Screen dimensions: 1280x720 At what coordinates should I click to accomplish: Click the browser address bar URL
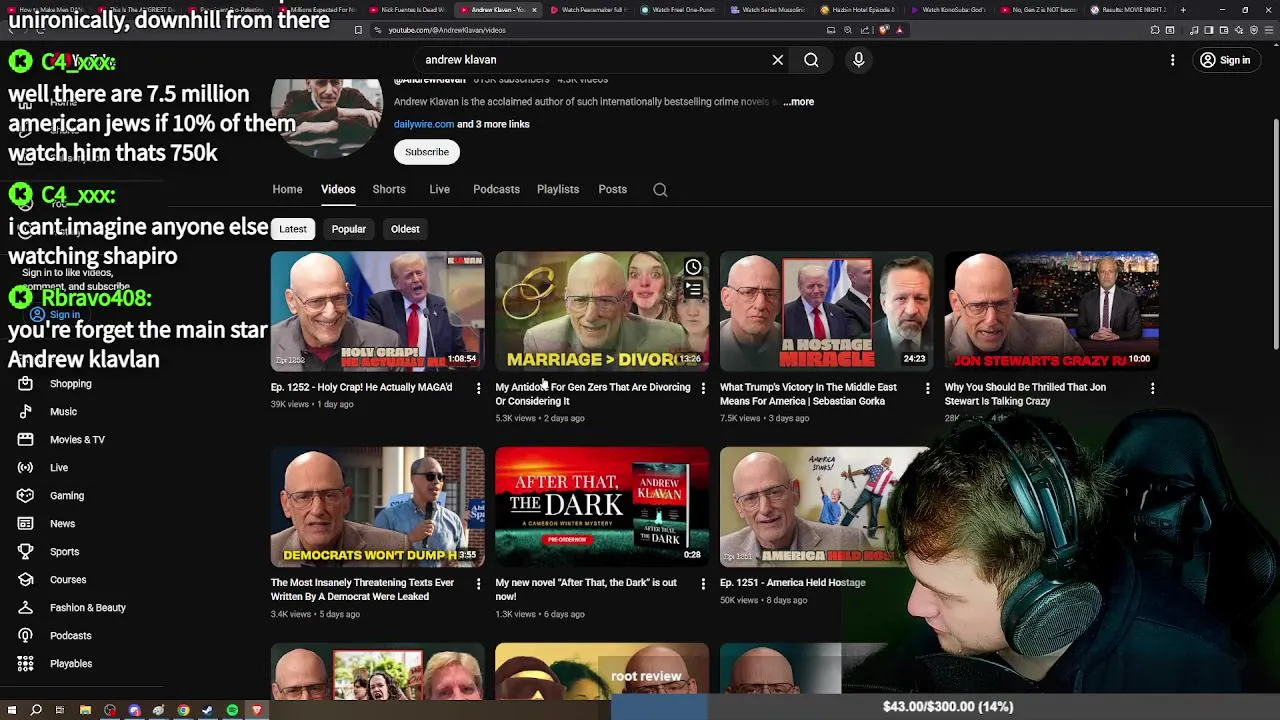[446, 30]
